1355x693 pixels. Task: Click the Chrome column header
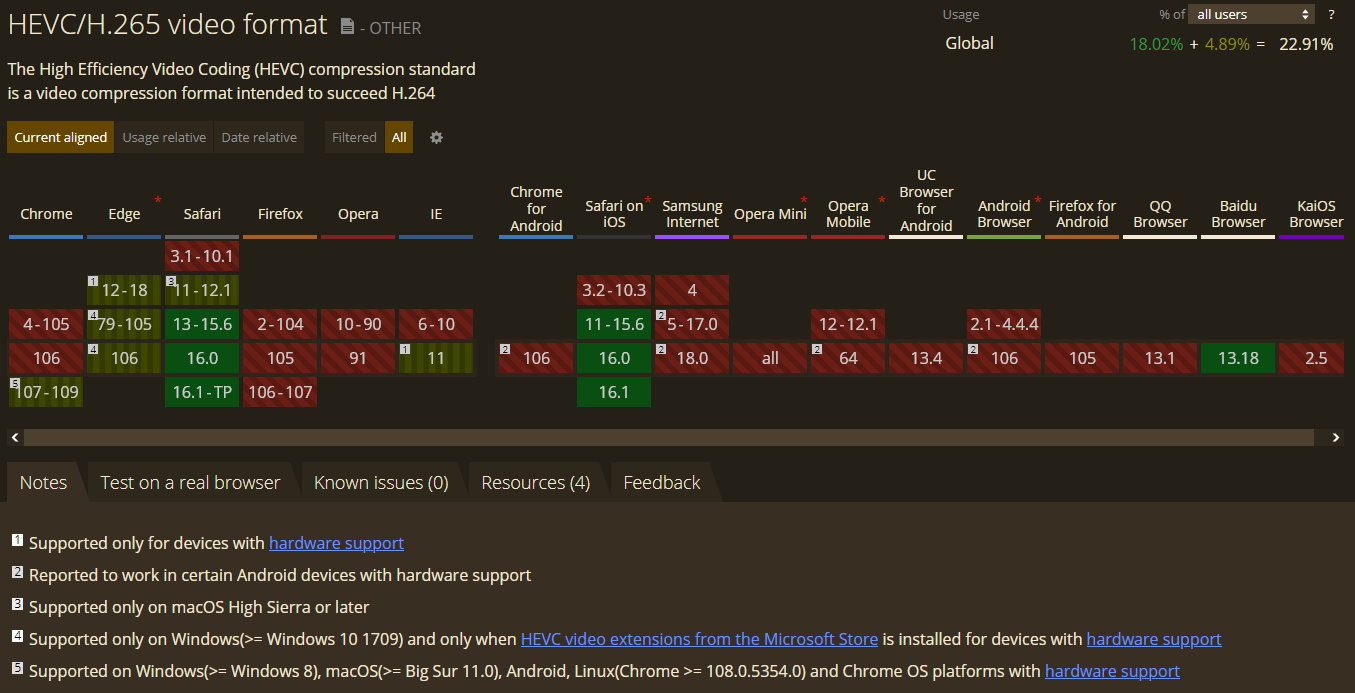tap(46, 214)
